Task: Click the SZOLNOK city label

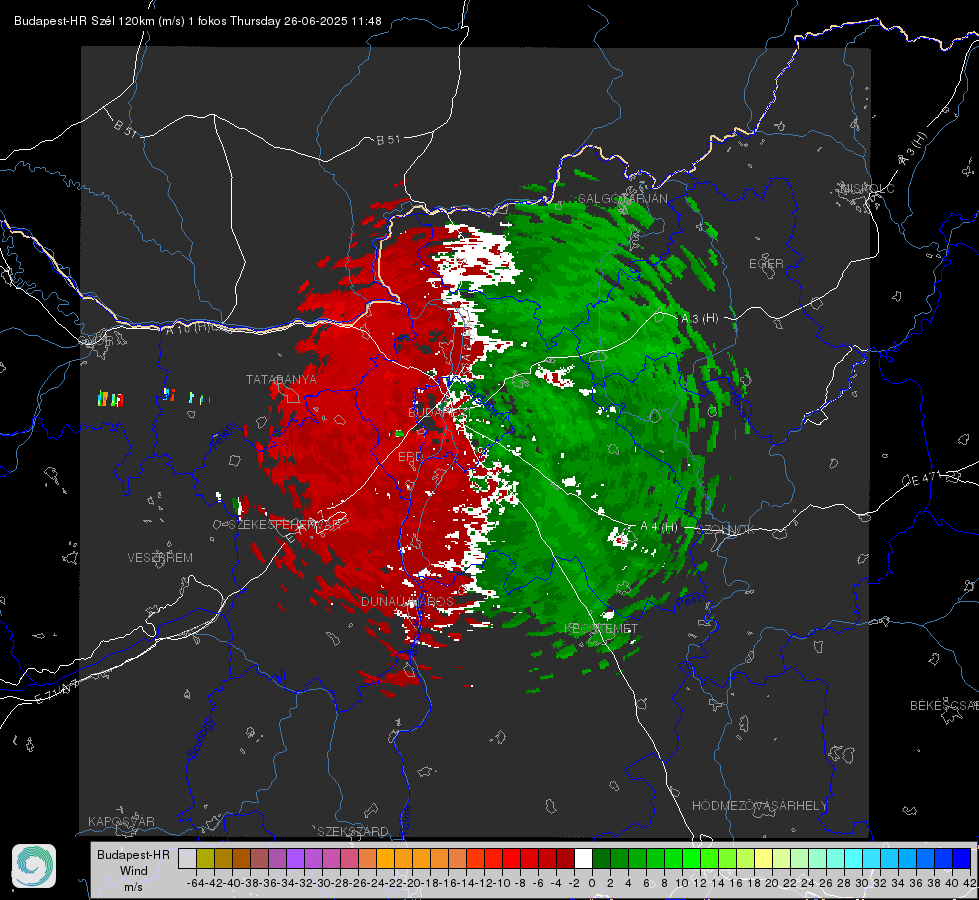Action: 726,530
